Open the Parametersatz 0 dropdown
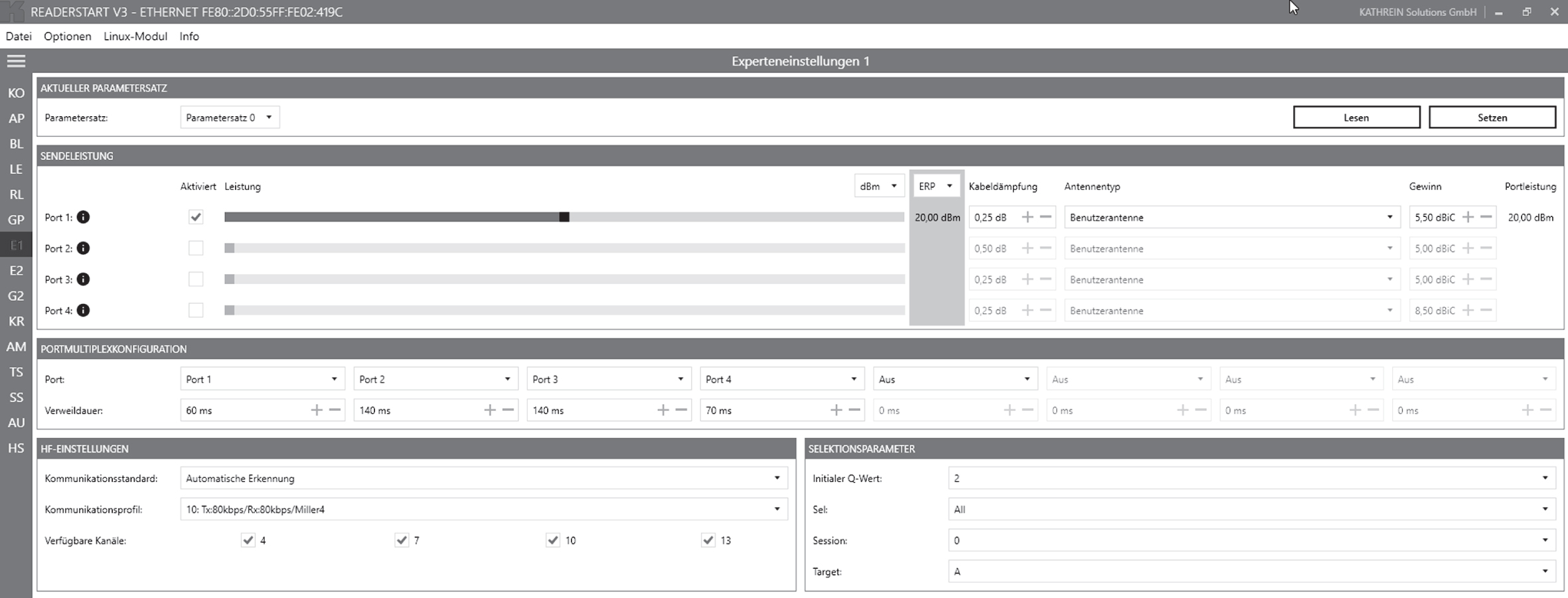The width and height of the screenshot is (1568, 598). click(x=230, y=117)
